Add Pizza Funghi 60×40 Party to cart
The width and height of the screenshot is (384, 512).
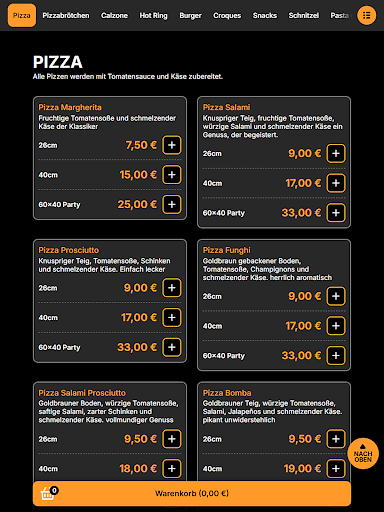(336, 355)
